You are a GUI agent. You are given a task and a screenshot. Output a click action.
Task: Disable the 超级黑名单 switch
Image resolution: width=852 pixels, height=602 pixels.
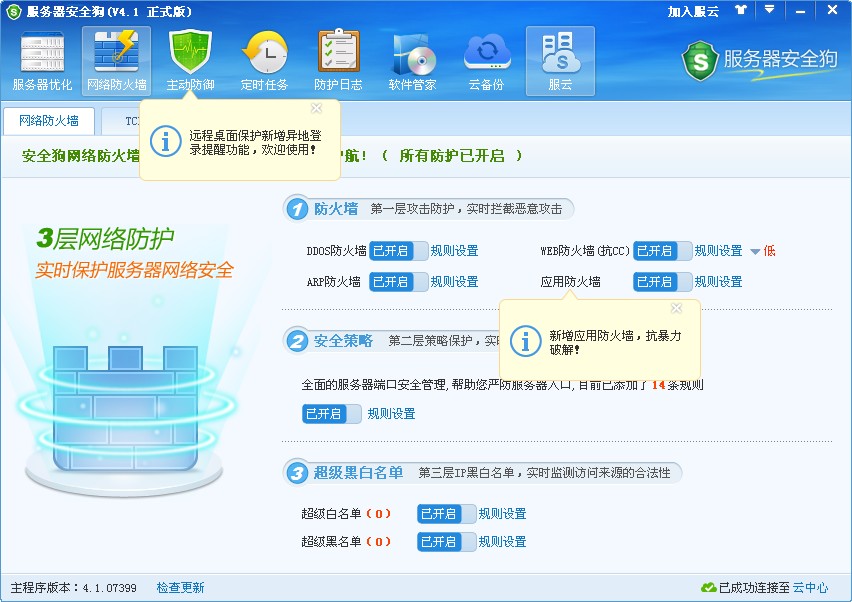point(446,542)
